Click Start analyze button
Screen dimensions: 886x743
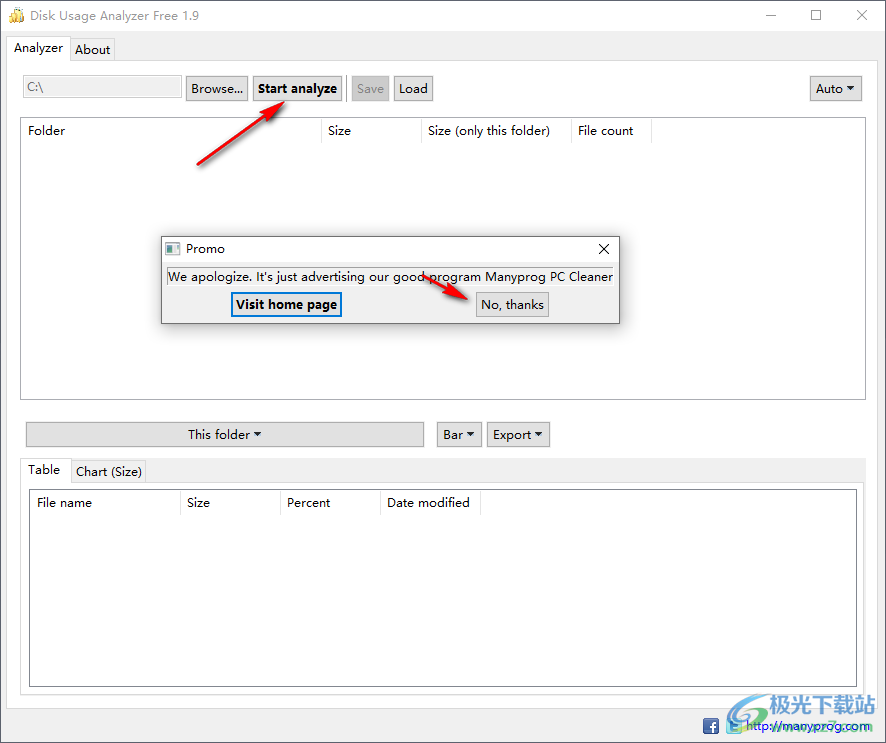297,89
